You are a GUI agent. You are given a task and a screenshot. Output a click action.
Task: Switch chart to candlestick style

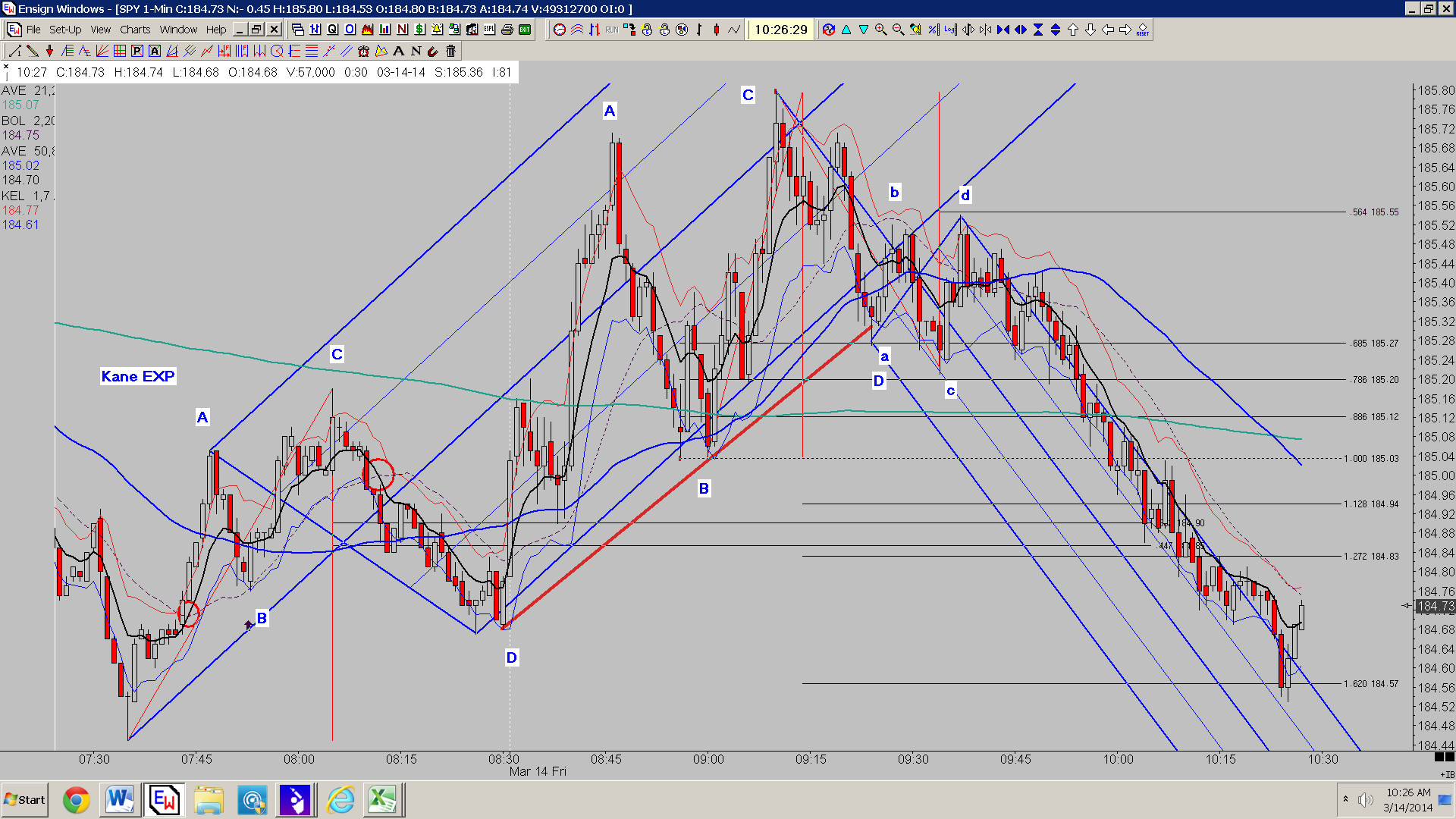point(717,30)
